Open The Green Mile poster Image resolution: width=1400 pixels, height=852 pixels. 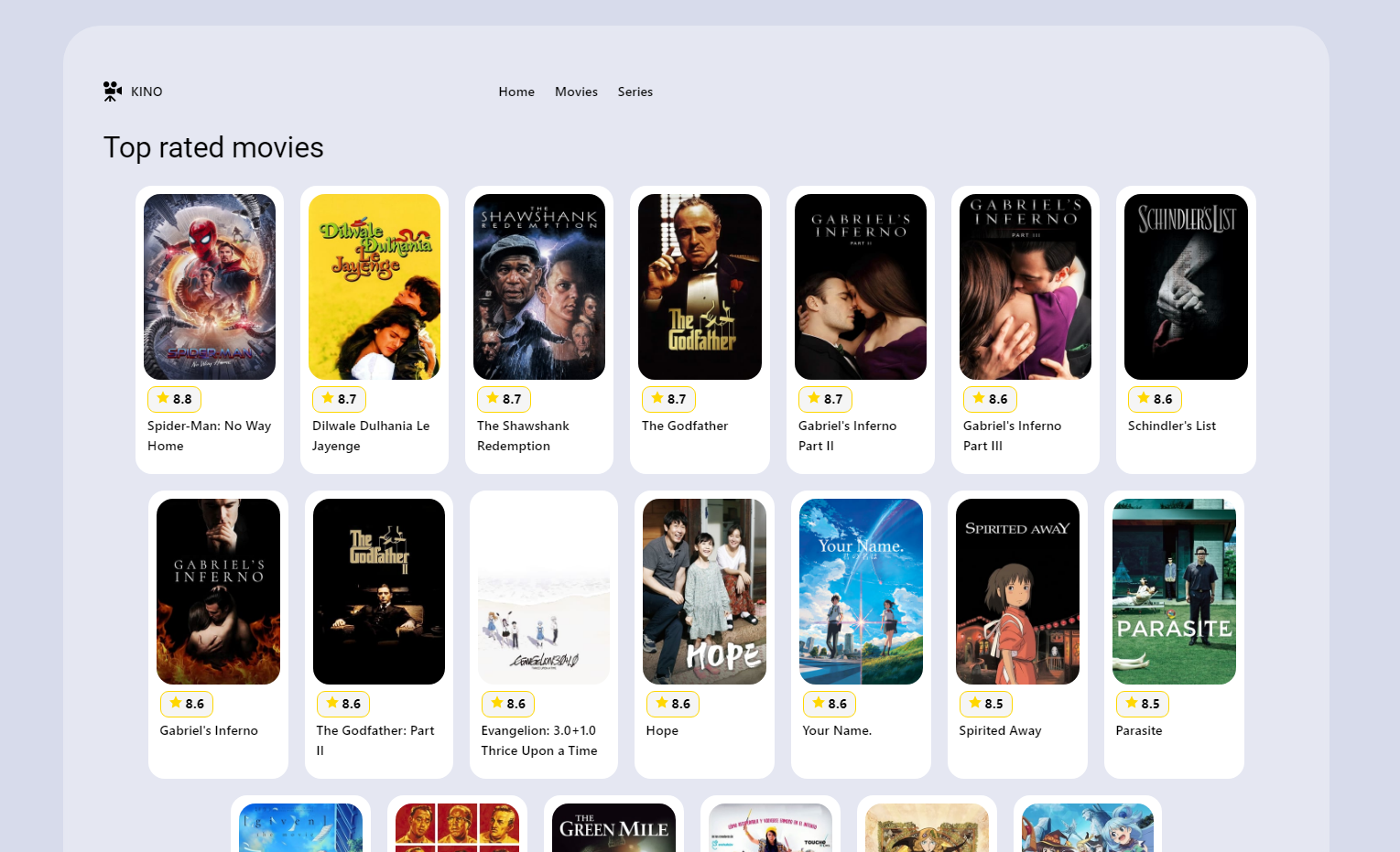point(614,827)
